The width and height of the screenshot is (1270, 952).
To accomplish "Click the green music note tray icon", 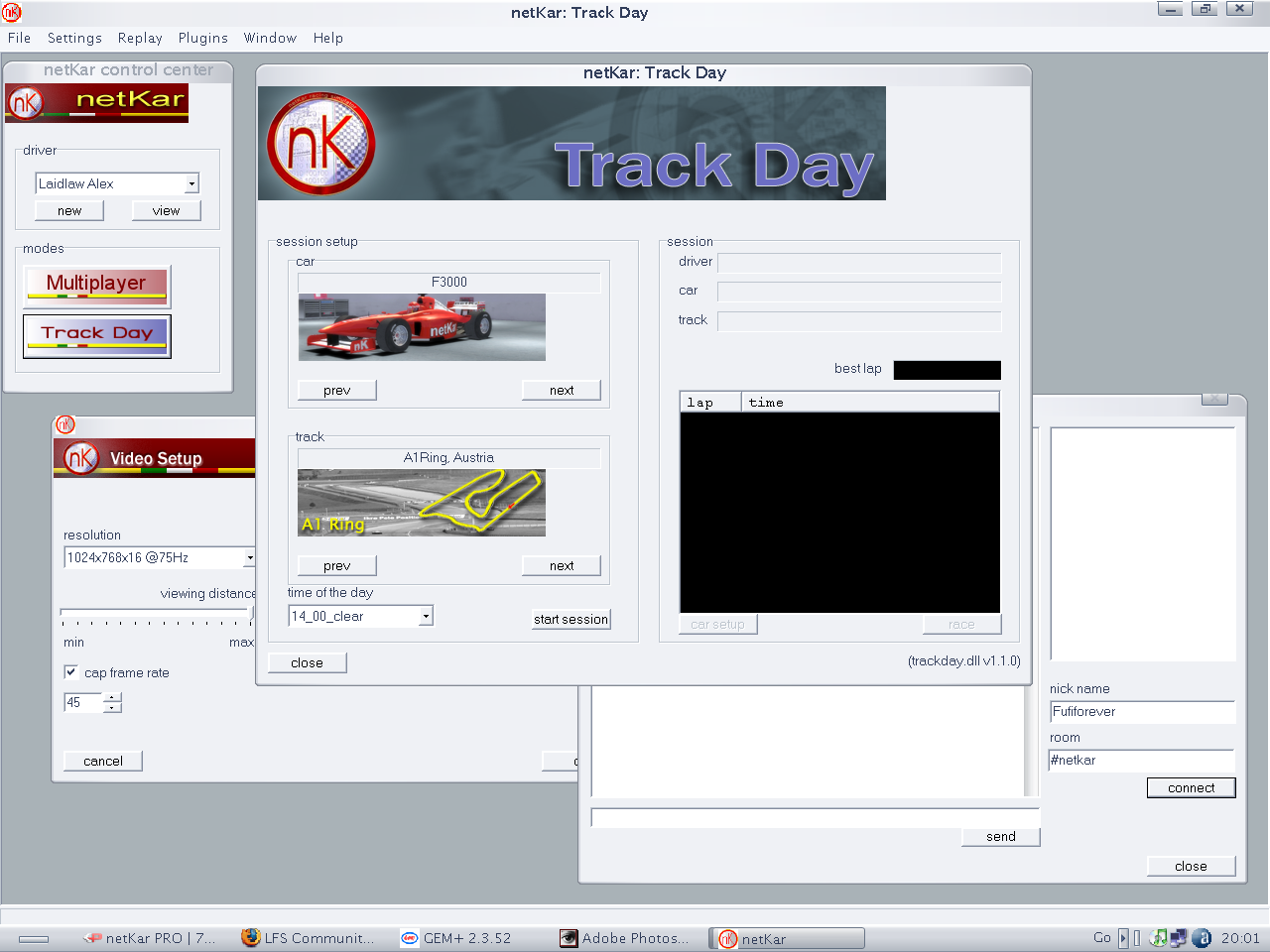I will tap(1158, 938).
